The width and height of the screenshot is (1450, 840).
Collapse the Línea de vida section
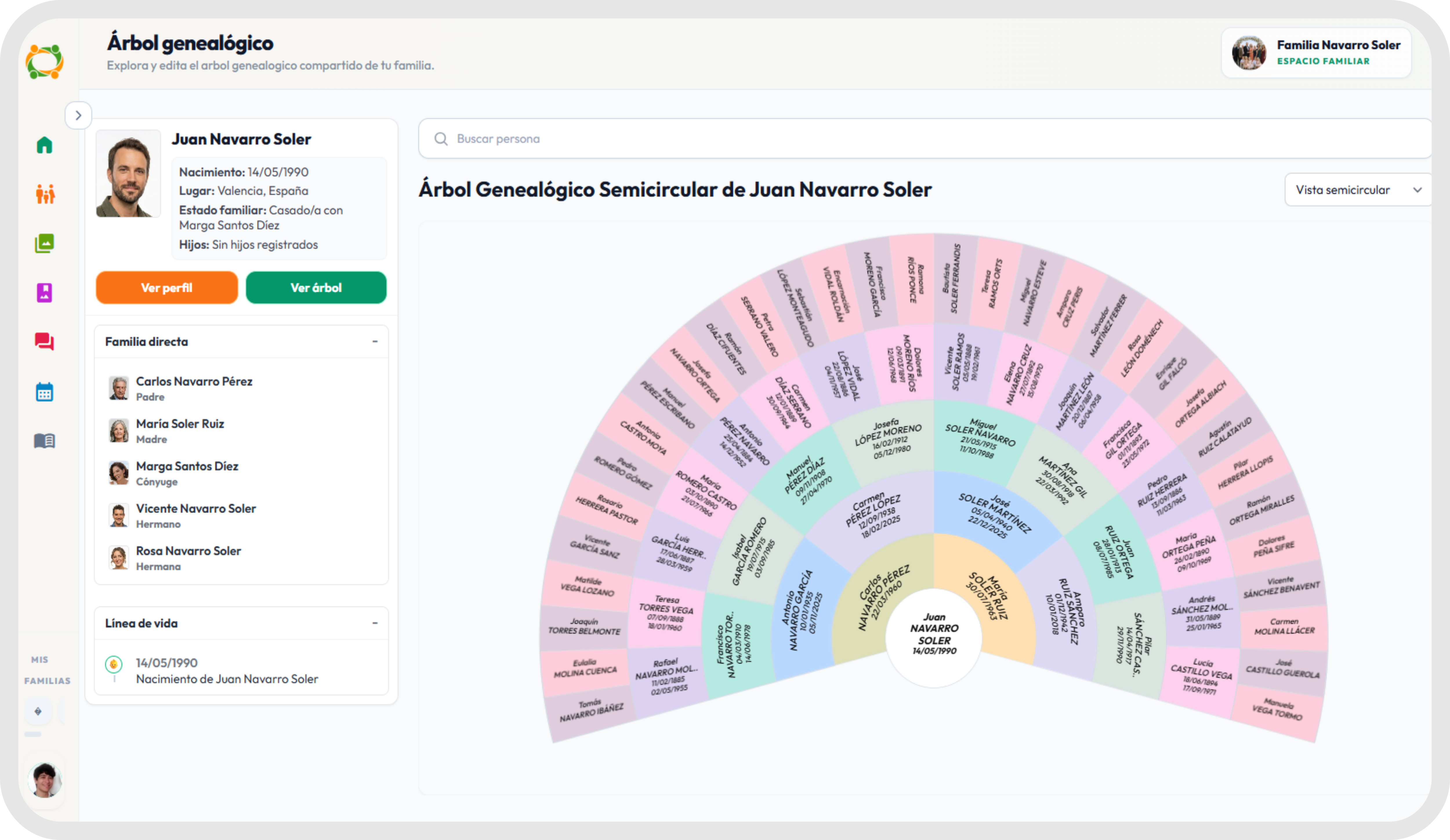(375, 623)
